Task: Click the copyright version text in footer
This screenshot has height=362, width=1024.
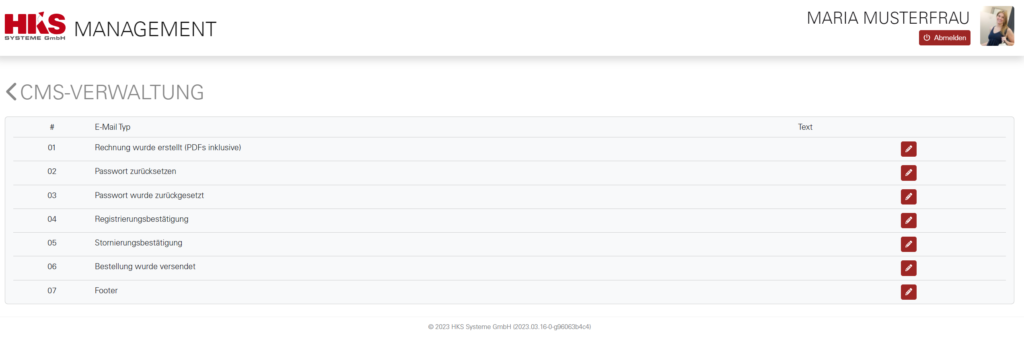Action: pyautogui.click(x=510, y=326)
